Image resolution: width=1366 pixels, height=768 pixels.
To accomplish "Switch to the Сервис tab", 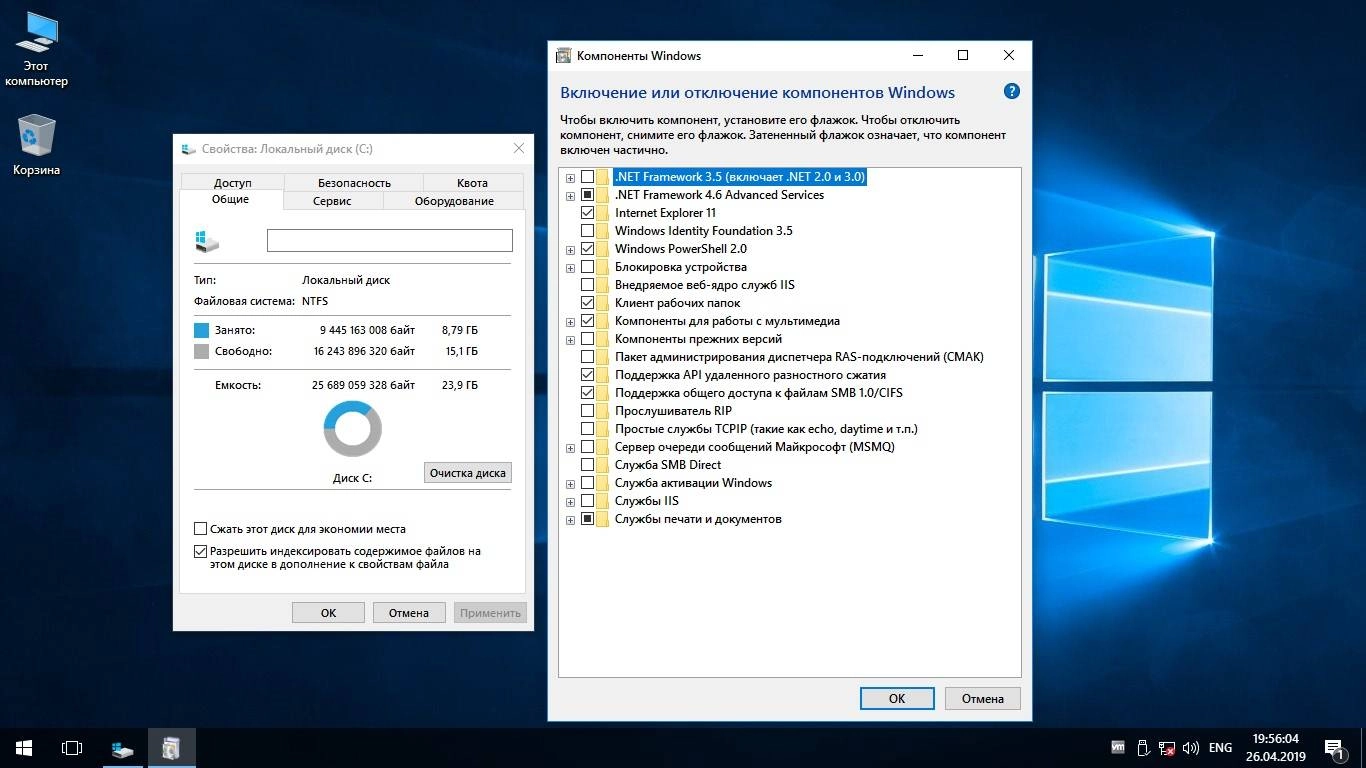I will [332, 201].
